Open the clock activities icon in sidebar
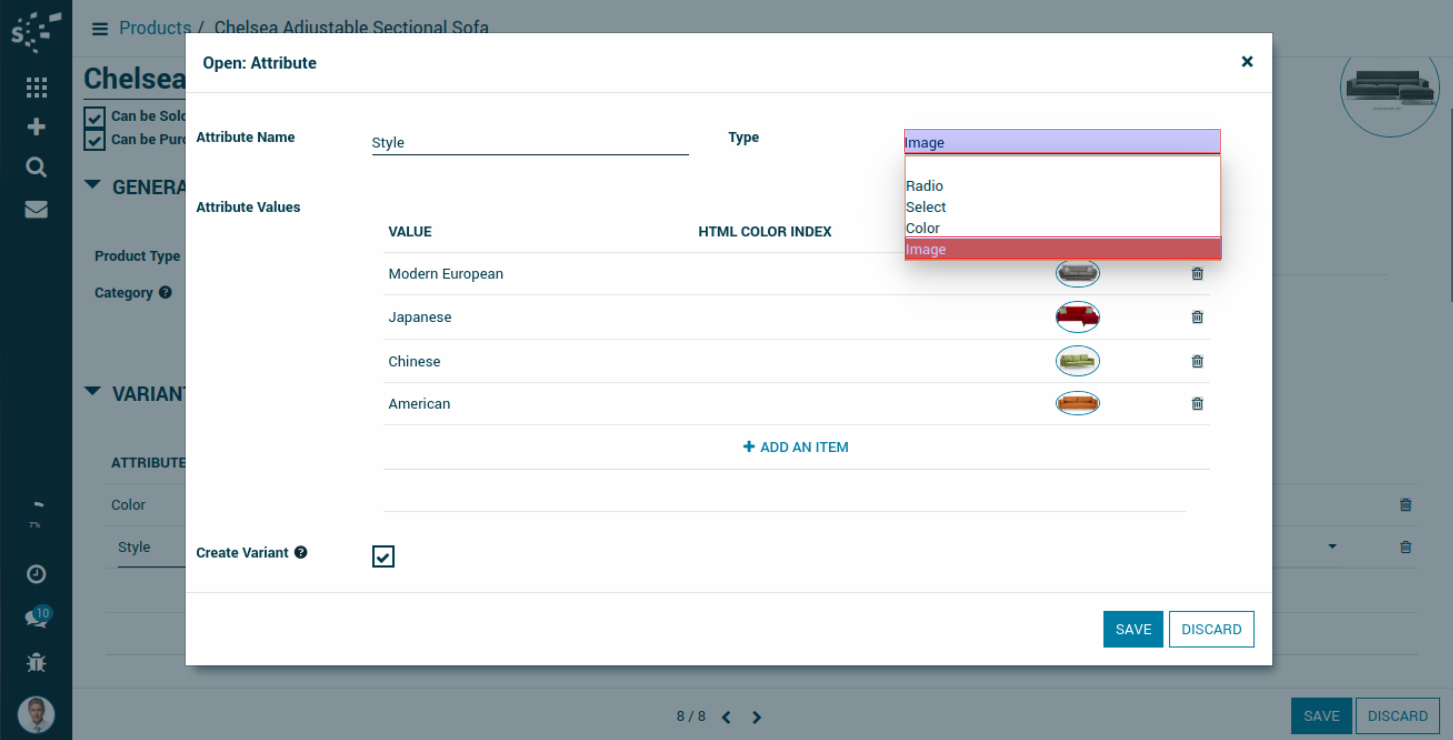 36,574
